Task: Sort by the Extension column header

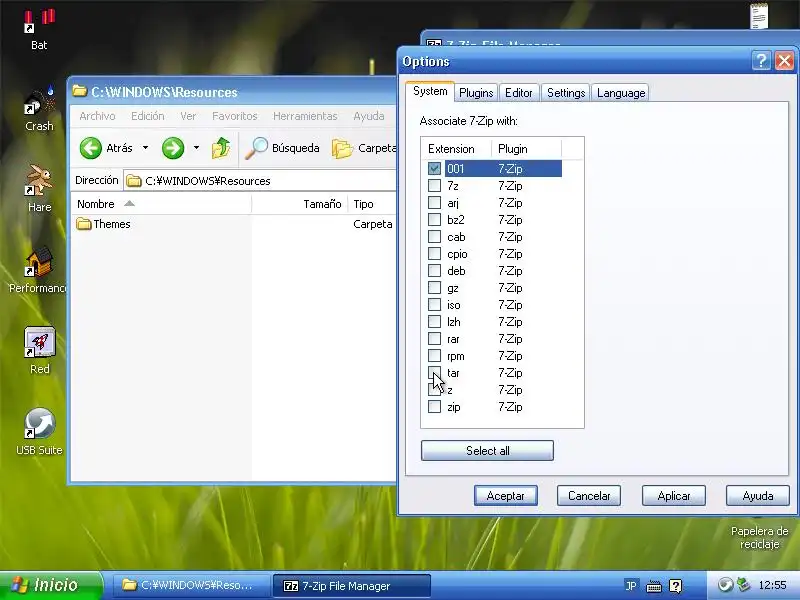Action: click(456, 149)
